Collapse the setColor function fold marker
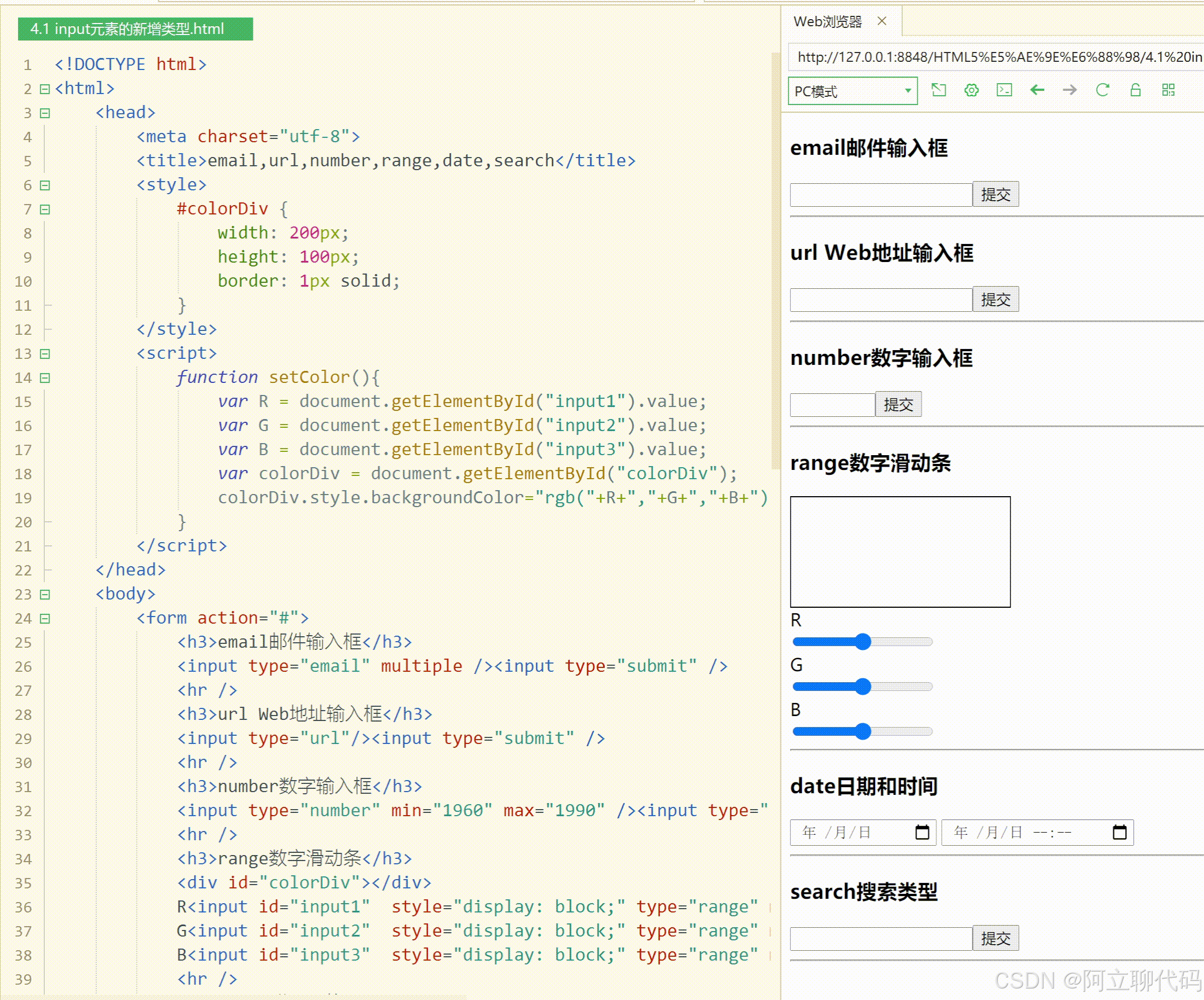 pyautogui.click(x=45, y=377)
